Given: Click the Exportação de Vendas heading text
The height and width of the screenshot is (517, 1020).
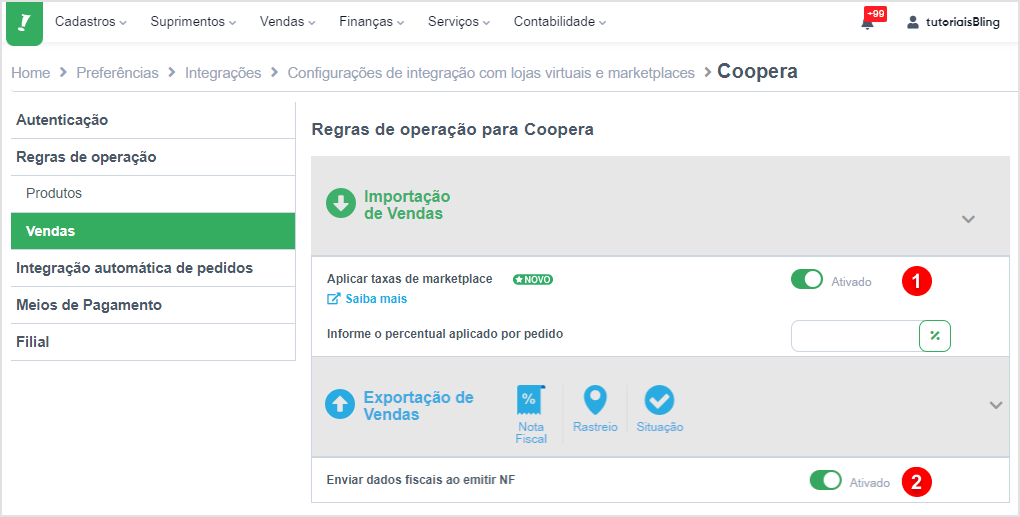Looking at the screenshot, I should pyautogui.click(x=419, y=406).
